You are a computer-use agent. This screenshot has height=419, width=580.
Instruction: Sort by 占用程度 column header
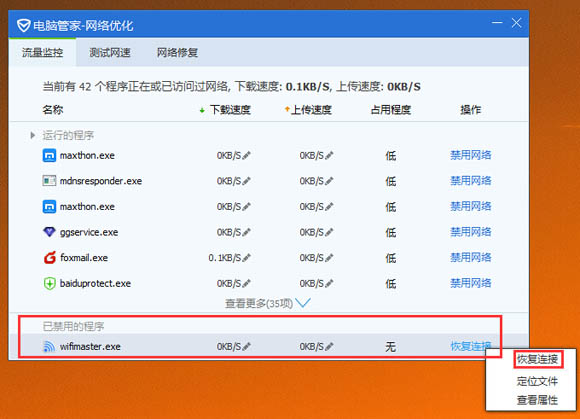tap(391, 110)
